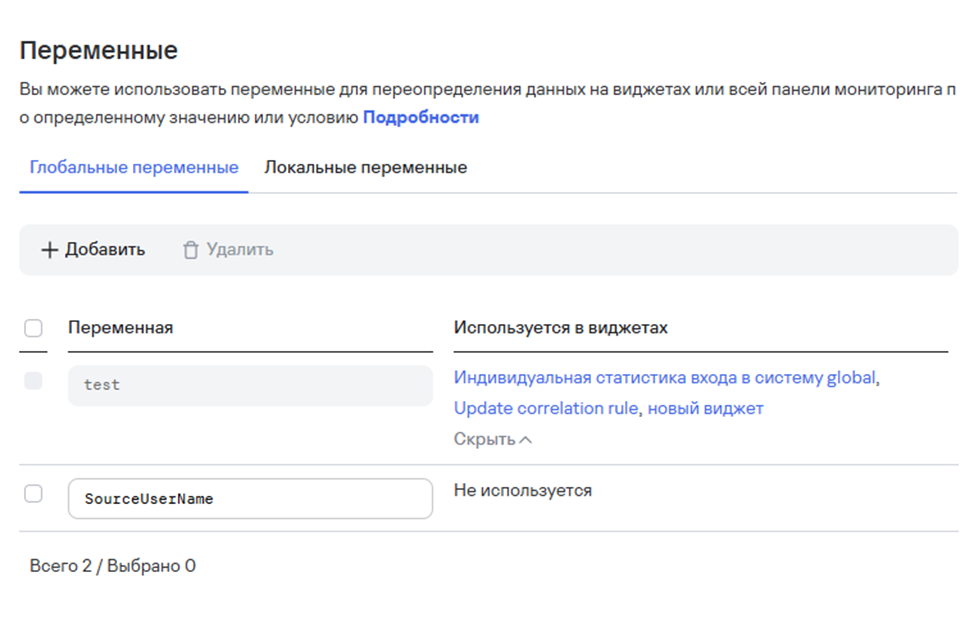Open the Update correlation rule widget link

(545, 408)
